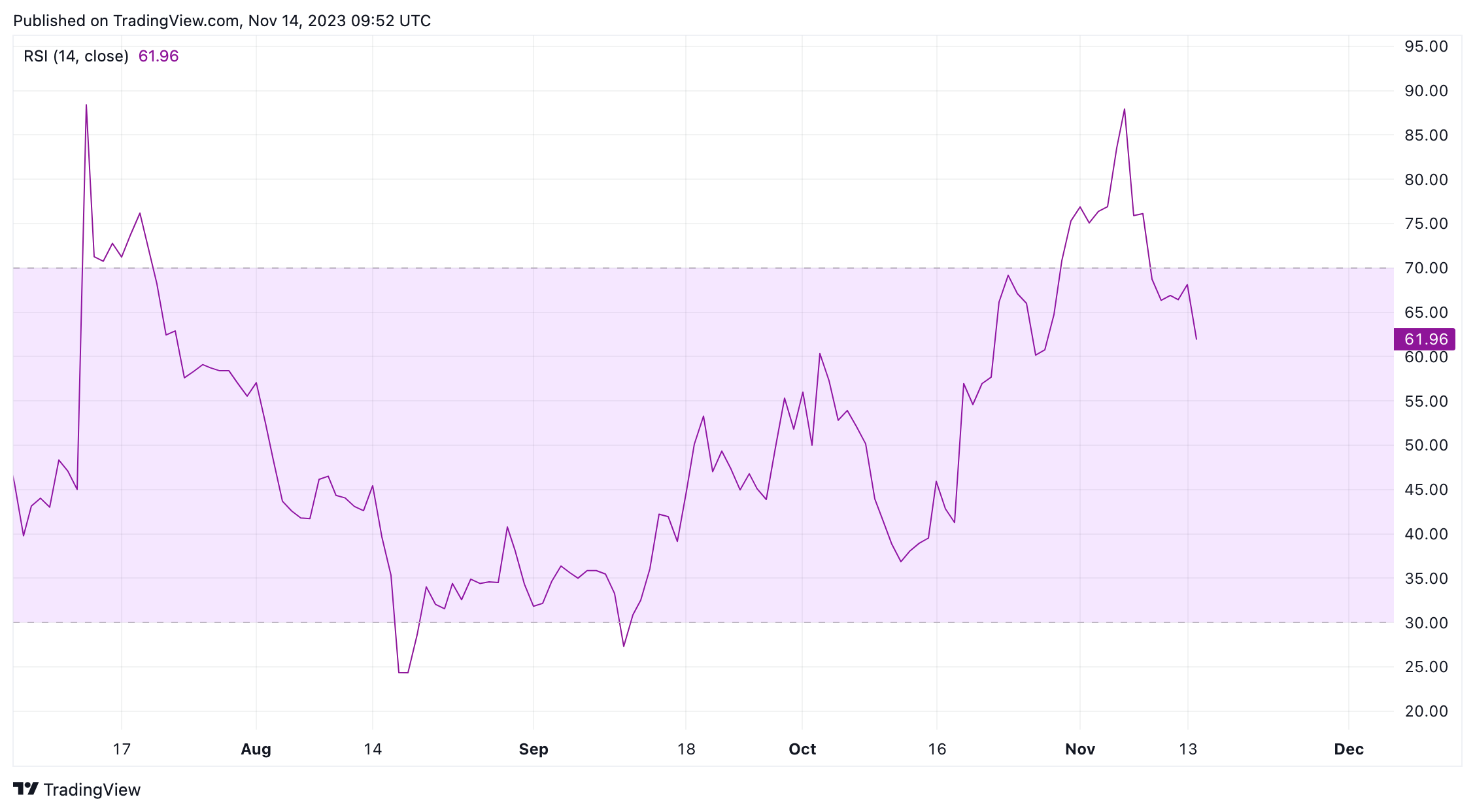The height and width of the screenshot is (812, 1475).
Task: Click the 13 date label near Nov
Action: tap(1188, 749)
